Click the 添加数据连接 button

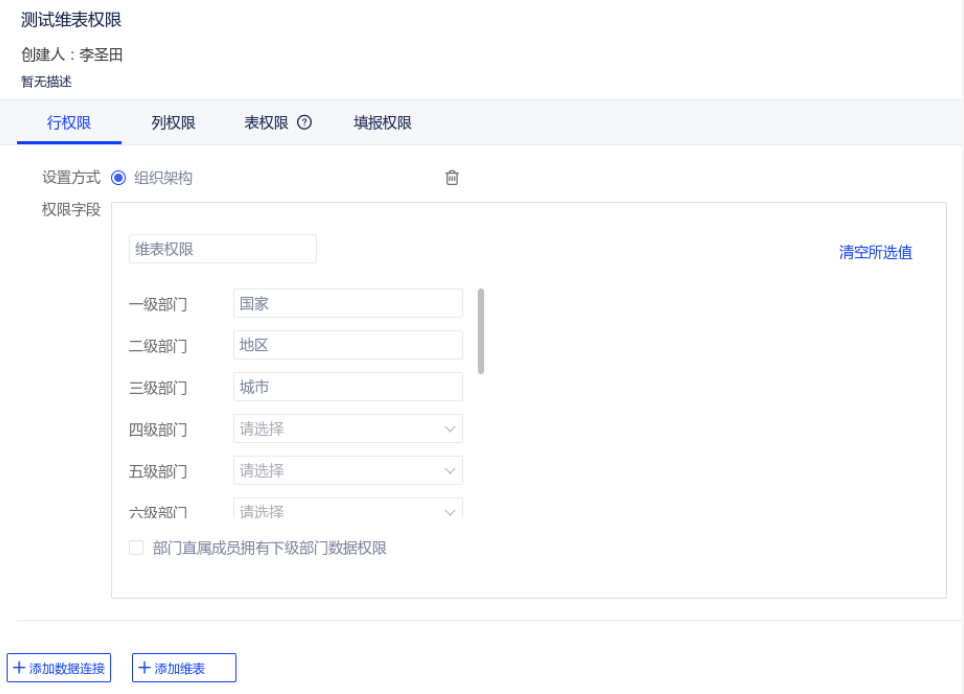coord(59,668)
